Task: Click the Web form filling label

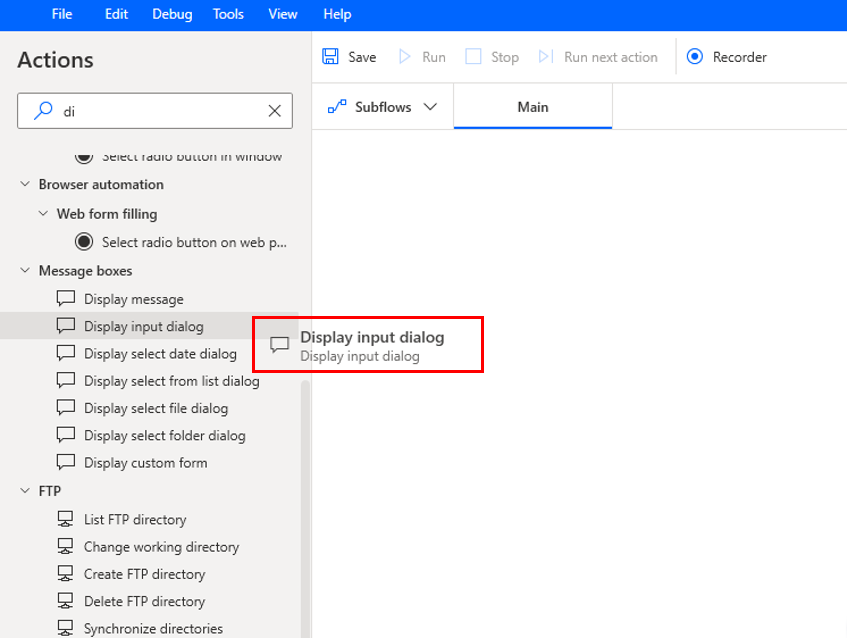Action: (x=107, y=214)
